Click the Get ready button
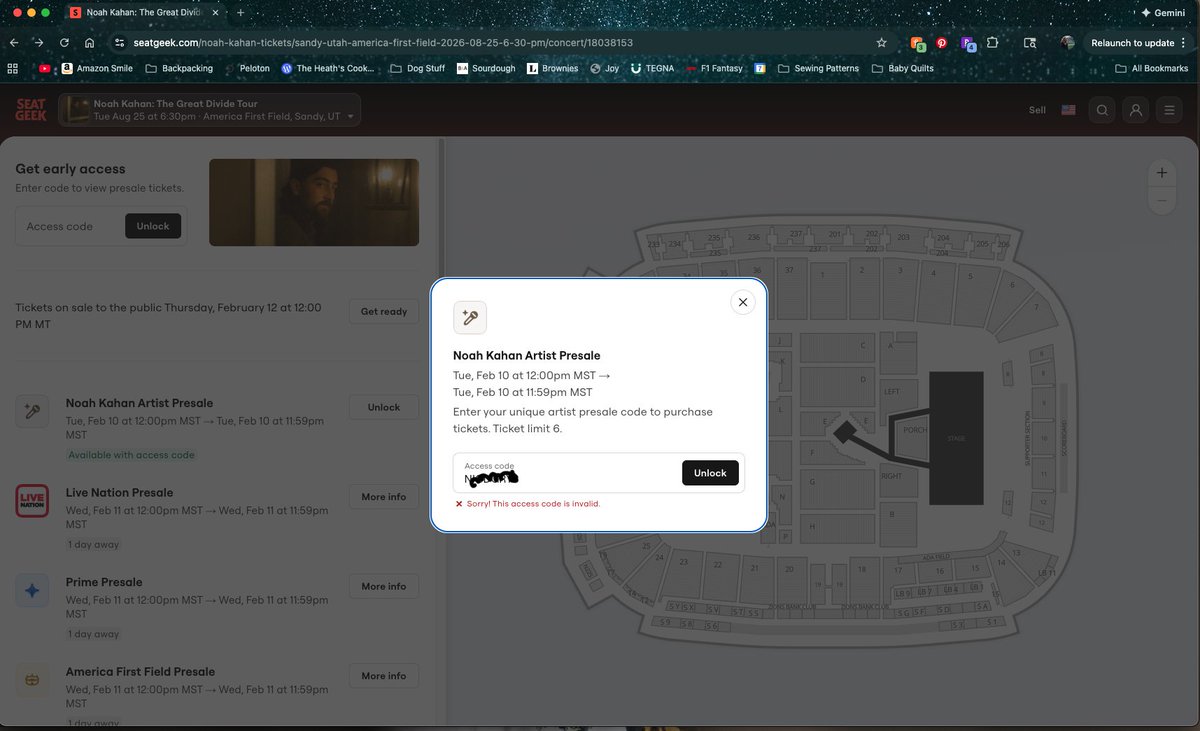 pyautogui.click(x=384, y=312)
